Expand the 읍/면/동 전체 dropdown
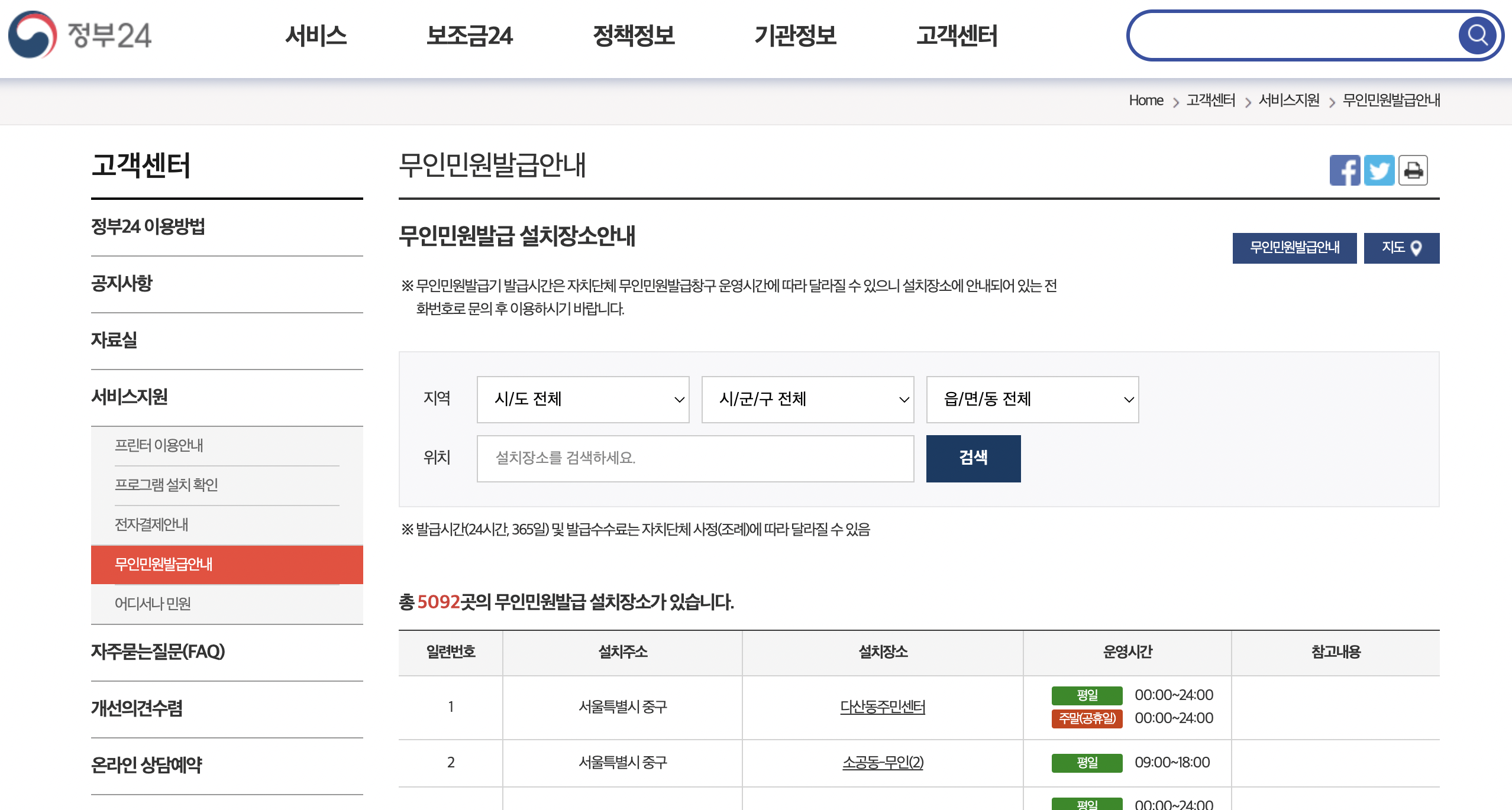The width and height of the screenshot is (1512, 810). click(x=1032, y=399)
